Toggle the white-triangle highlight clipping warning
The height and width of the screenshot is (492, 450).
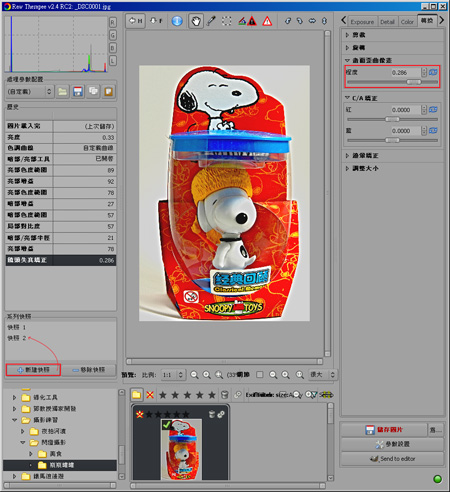[x=267, y=21]
